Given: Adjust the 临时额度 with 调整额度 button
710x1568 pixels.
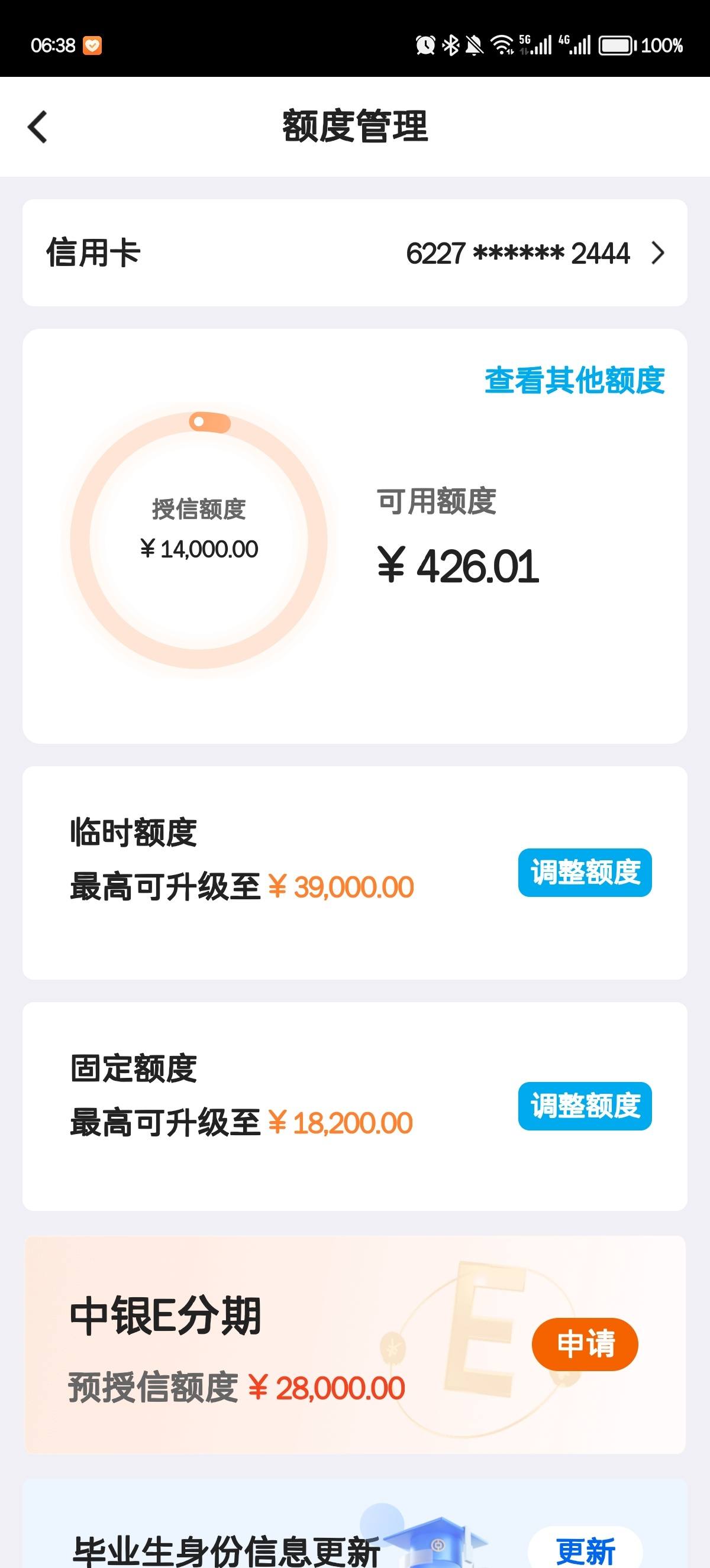Looking at the screenshot, I should click(585, 872).
